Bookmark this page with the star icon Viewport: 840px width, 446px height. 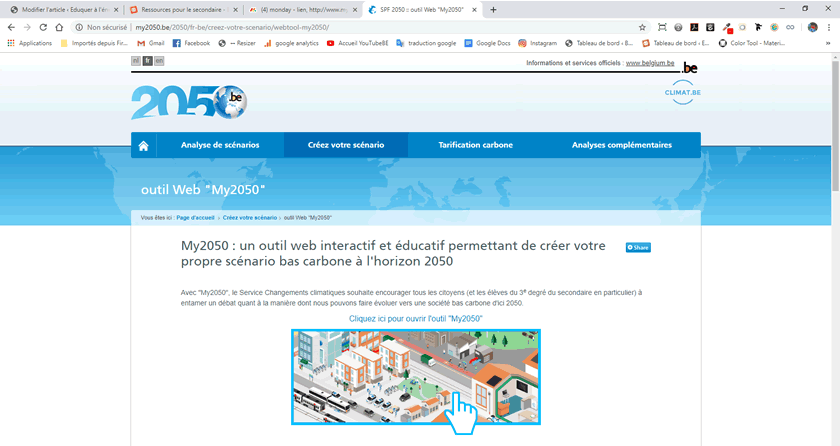point(642,27)
